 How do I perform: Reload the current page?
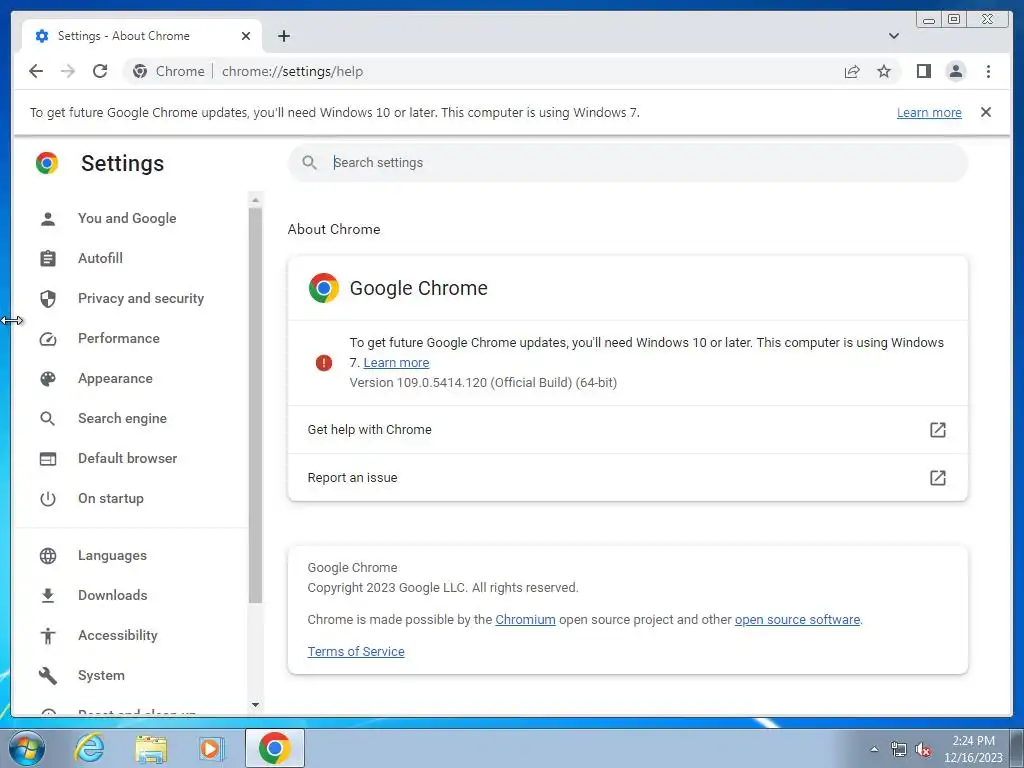[100, 71]
